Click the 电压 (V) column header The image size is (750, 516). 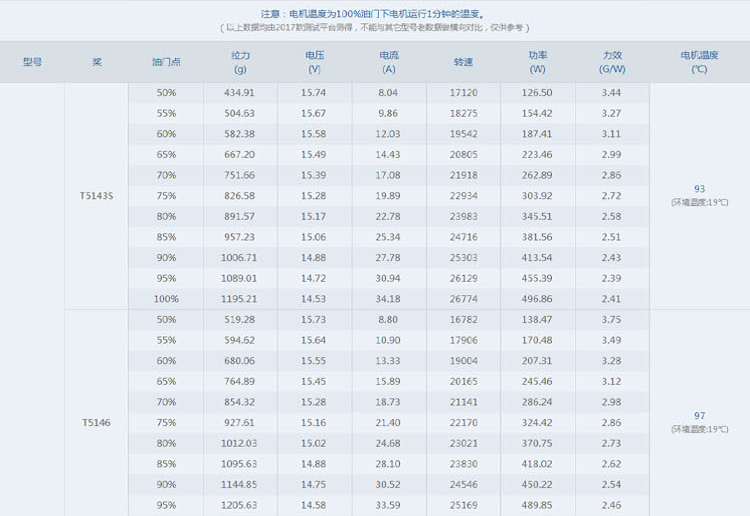click(314, 62)
